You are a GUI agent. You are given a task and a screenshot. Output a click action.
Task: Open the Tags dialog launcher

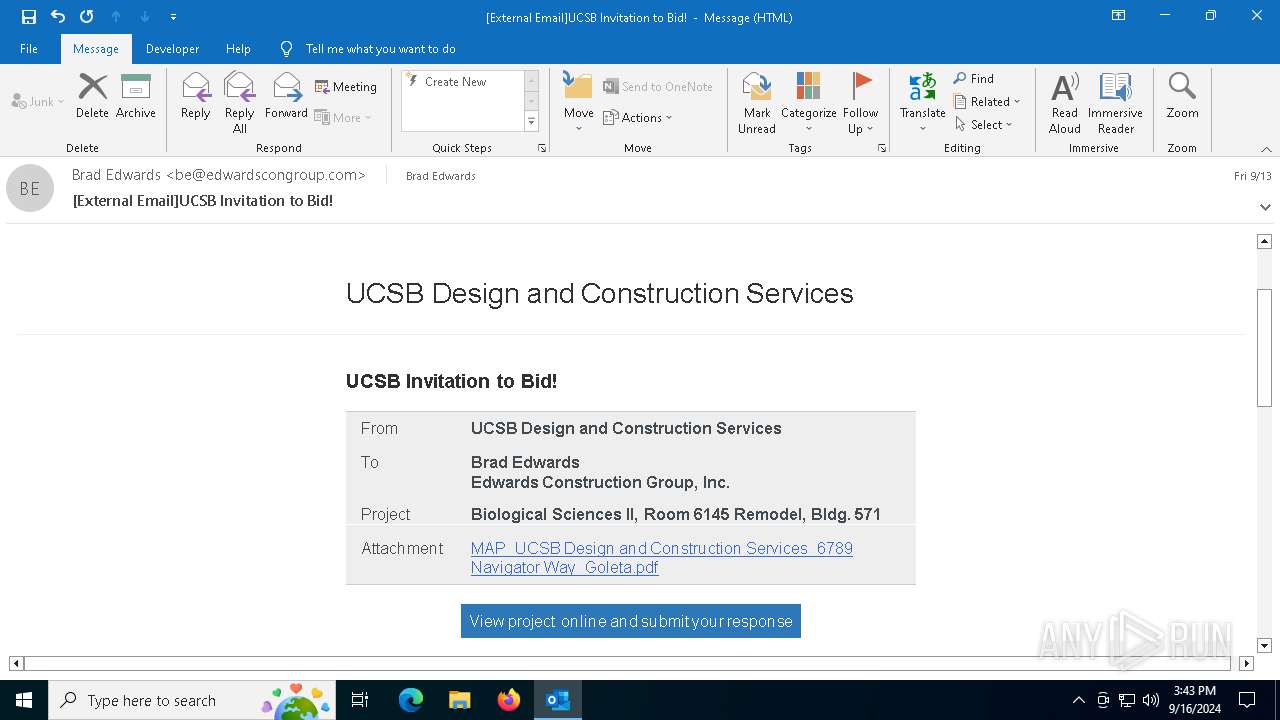click(x=882, y=148)
